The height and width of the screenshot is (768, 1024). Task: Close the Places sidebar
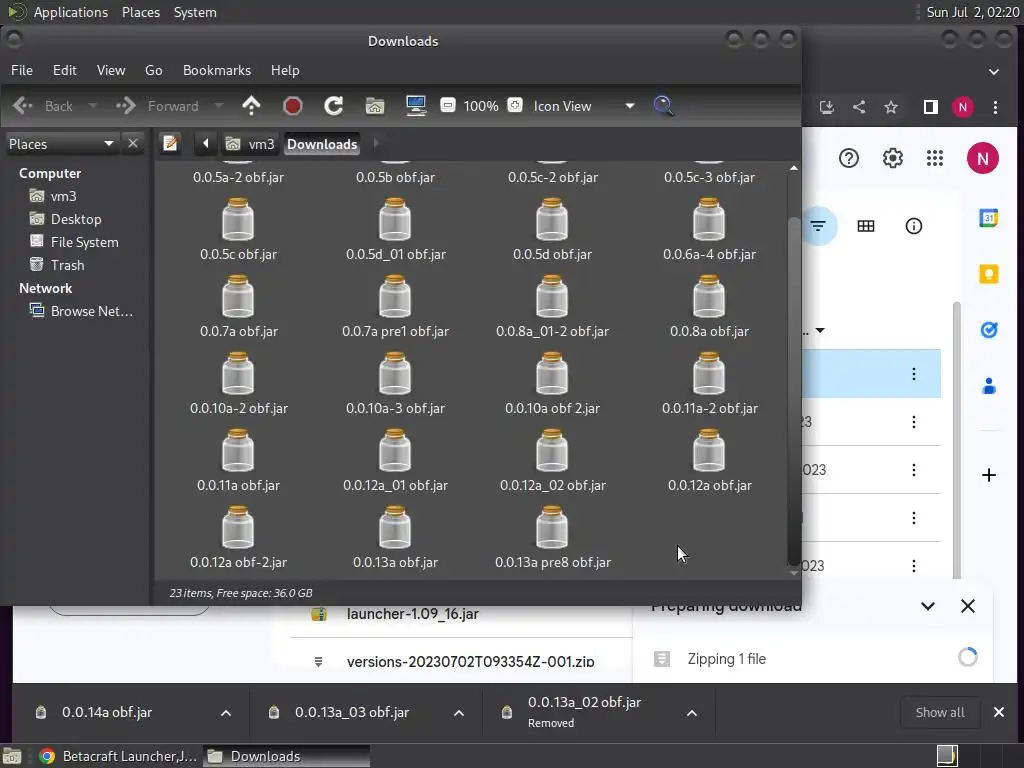pos(133,143)
